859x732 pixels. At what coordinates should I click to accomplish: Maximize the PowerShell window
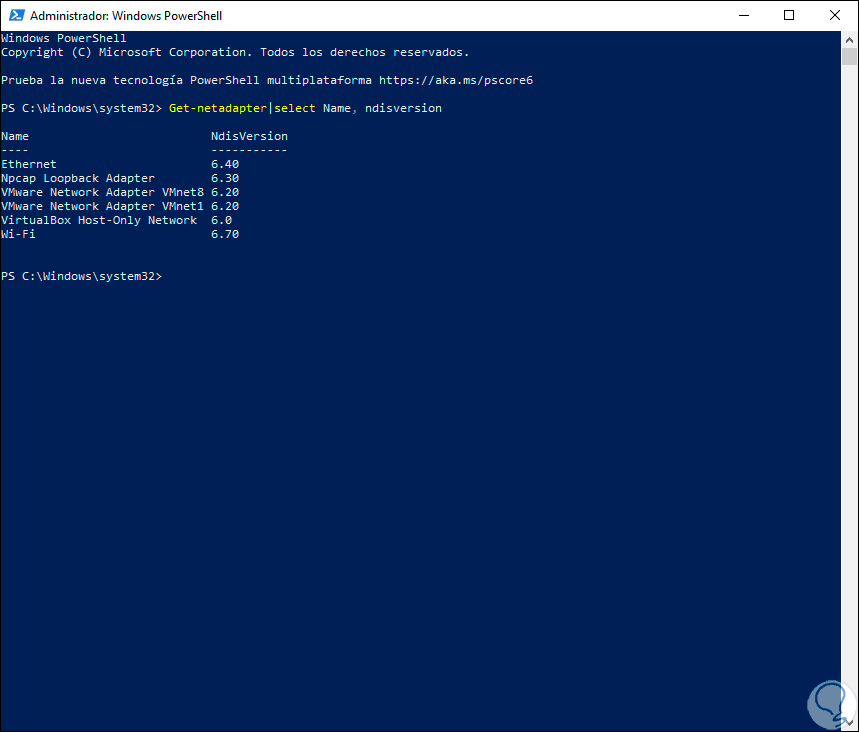[x=789, y=15]
